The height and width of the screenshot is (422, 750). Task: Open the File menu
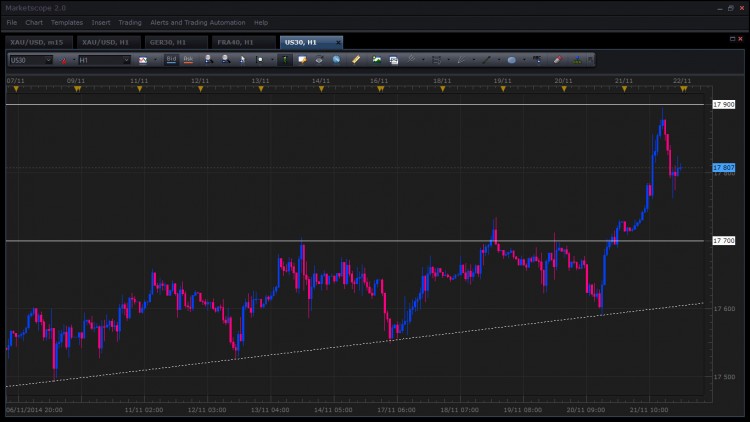click(x=11, y=22)
